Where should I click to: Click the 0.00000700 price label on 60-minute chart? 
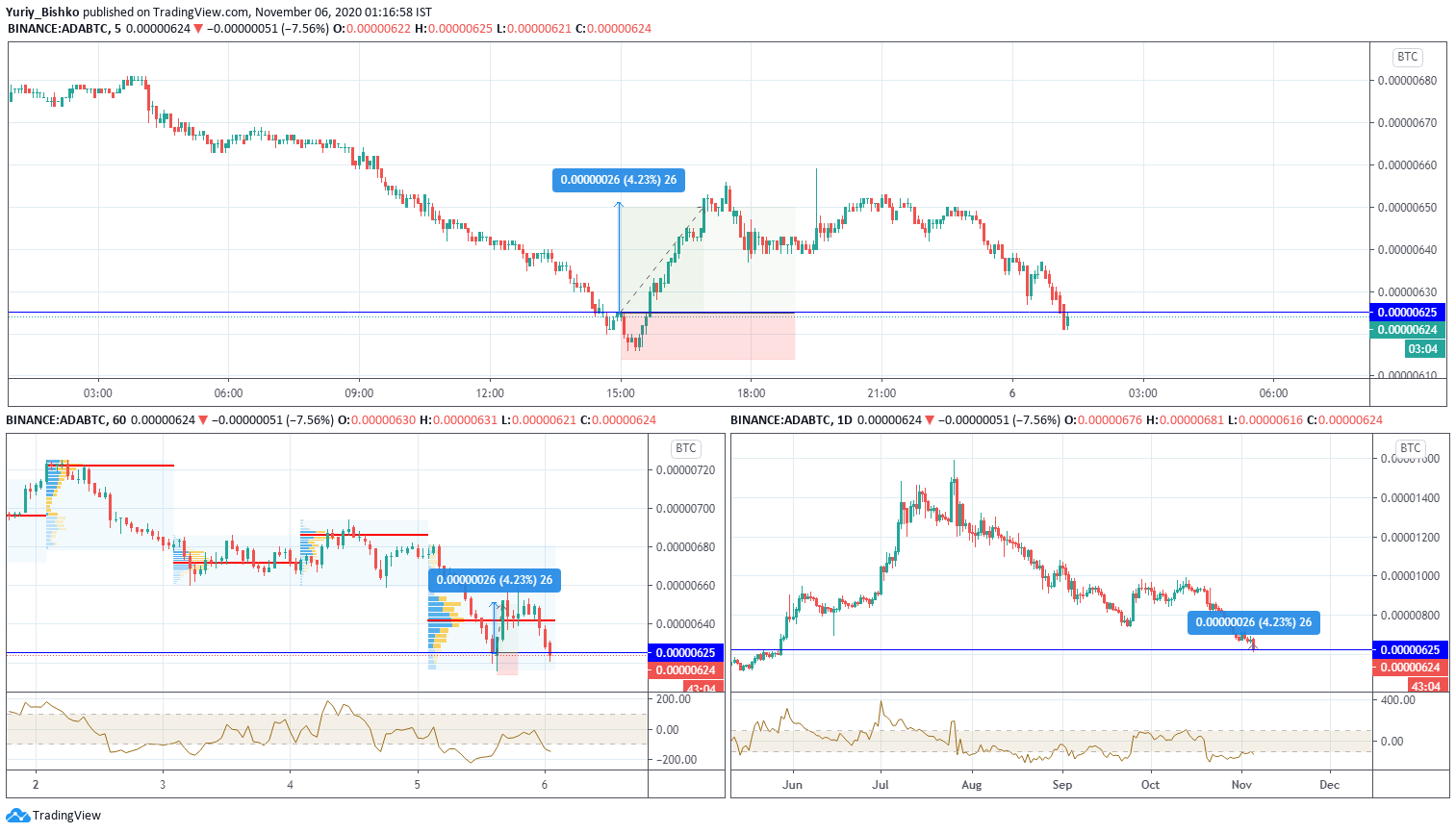click(685, 509)
